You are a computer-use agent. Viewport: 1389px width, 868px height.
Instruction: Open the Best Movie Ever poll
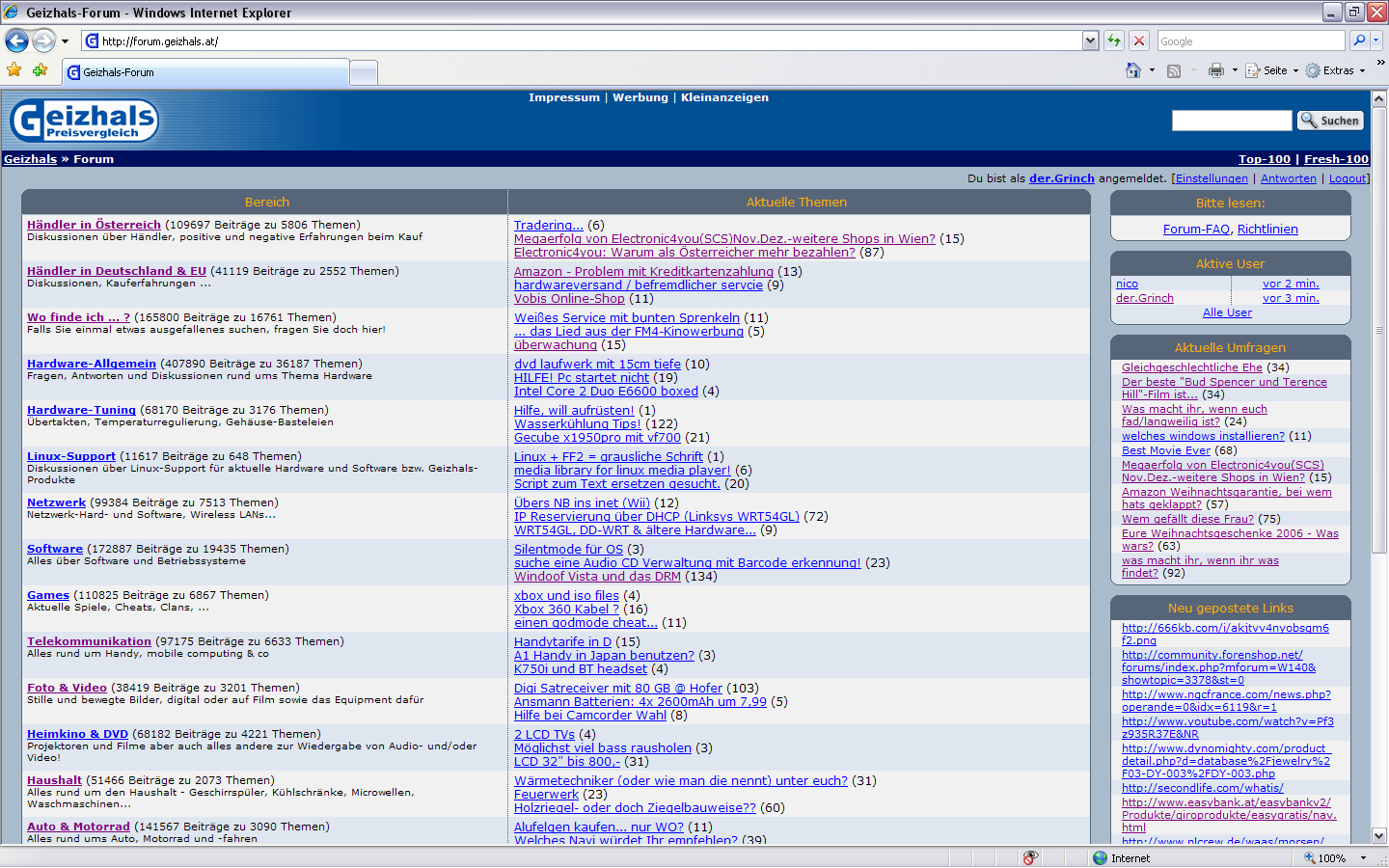pyautogui.click(x=1166, y=450)
